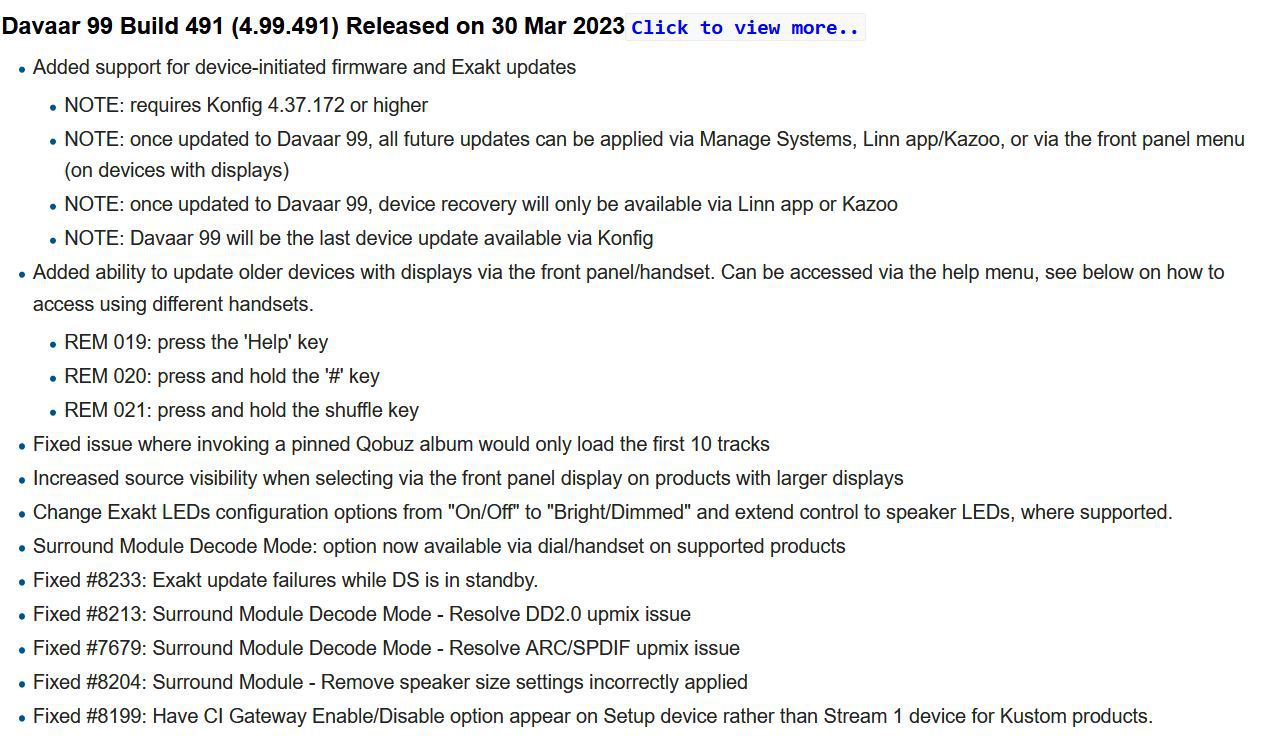Viewport: 1261px width, 753px height.
Task: Click the note on device recovery via Linn app
Action: 481,204
